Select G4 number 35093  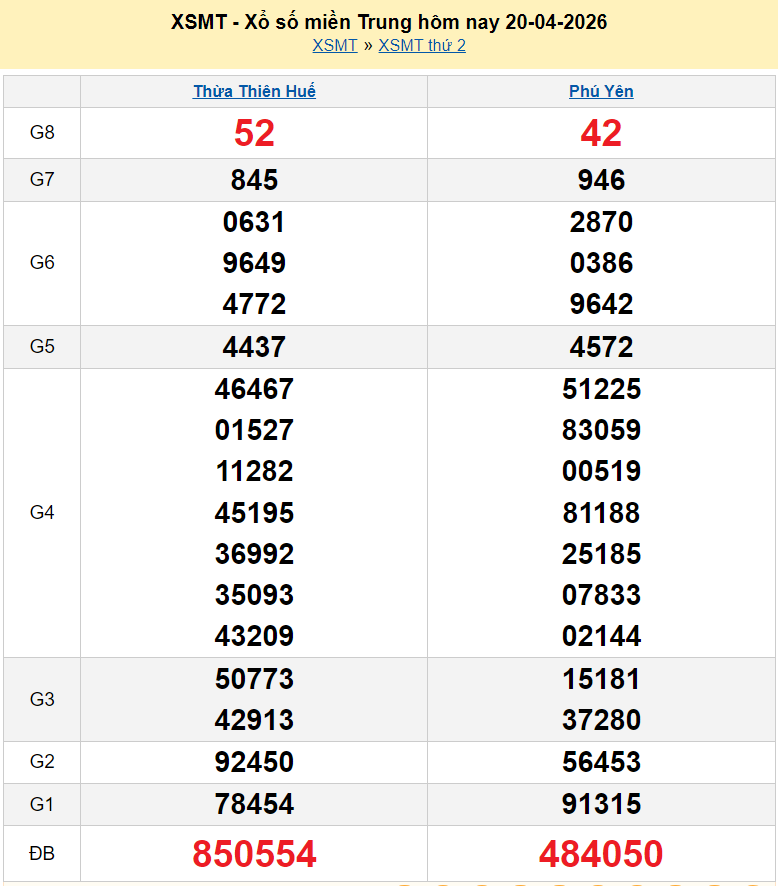coord(254,596)
